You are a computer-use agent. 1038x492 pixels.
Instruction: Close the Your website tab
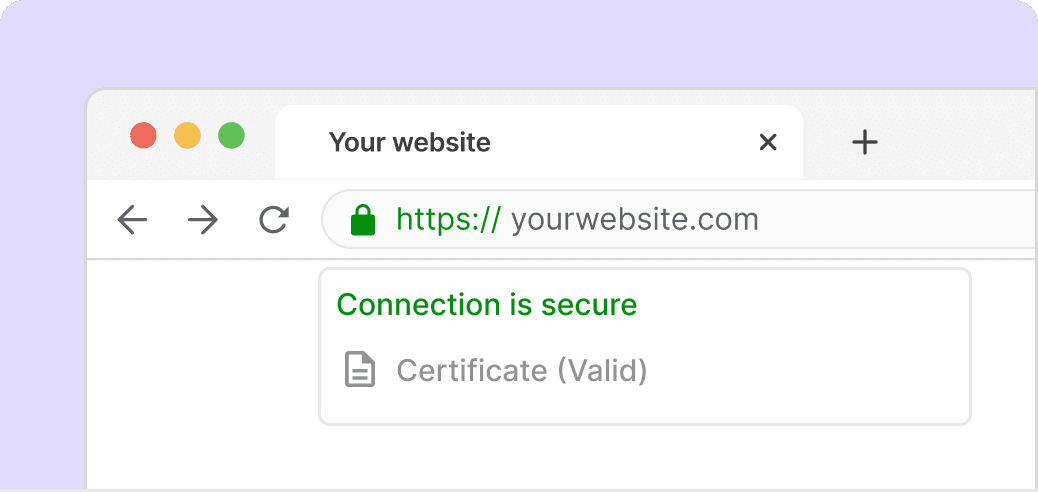coord(768,142)
